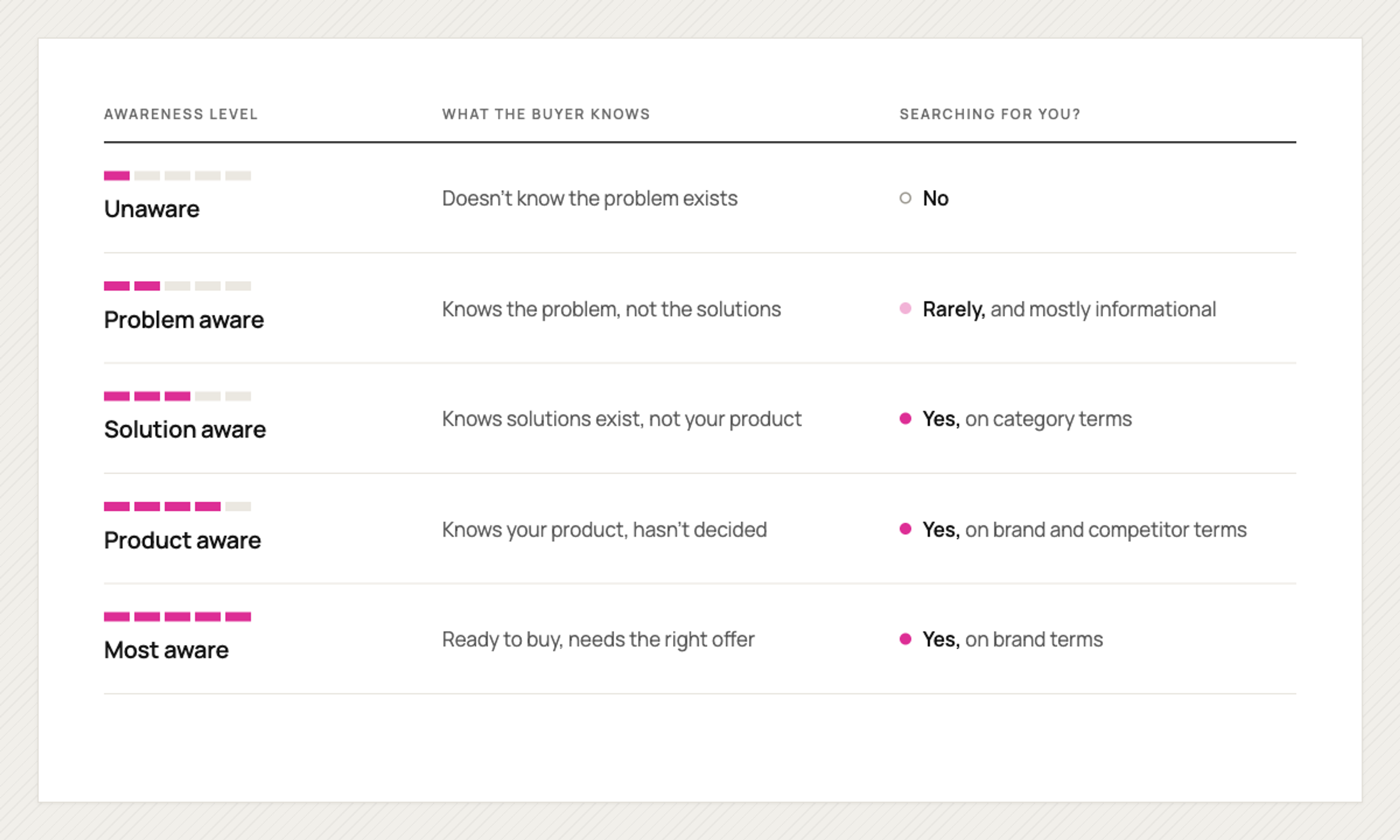Select the 'Solution aware' row label

185,429
